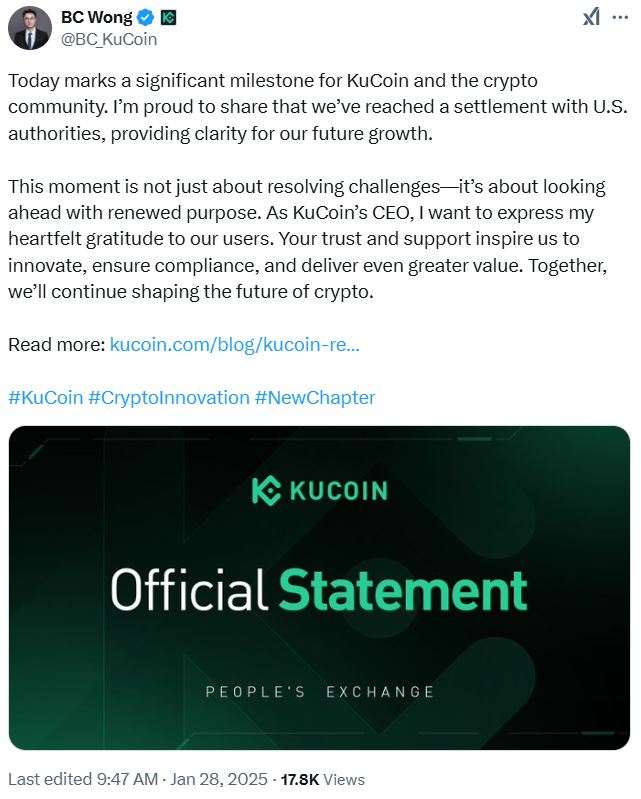
Task: Open the #CryptoInnovation hashtag
Action: [x=168, y=397]
